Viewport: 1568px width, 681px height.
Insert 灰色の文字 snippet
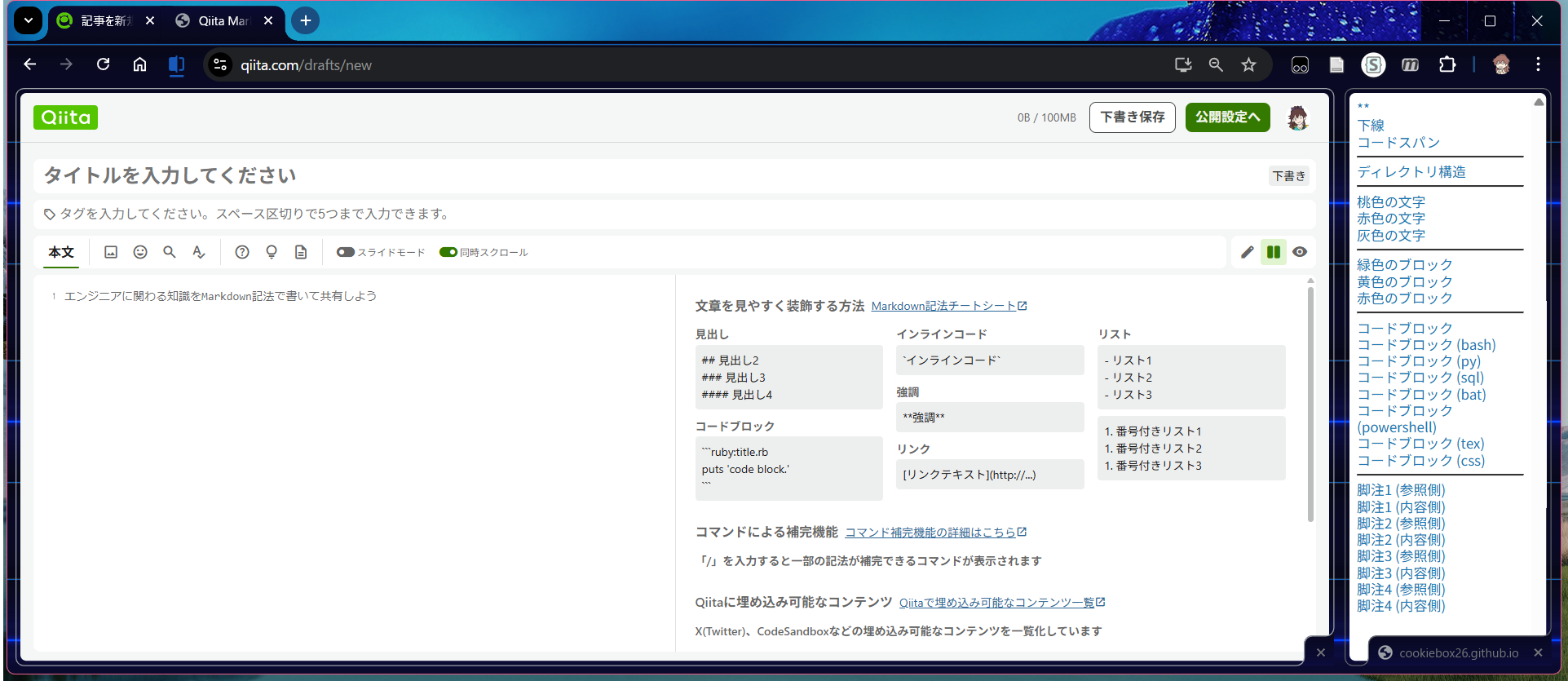(1391, 236)
